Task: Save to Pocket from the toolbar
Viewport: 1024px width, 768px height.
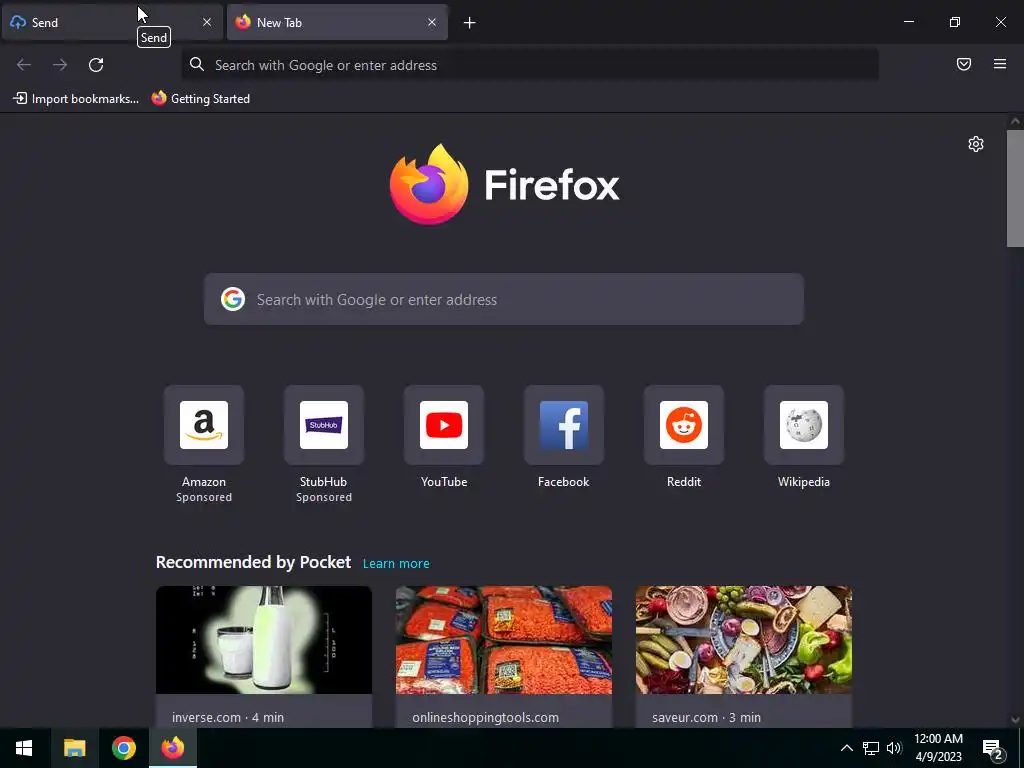Action: click(x=964, y=64)
